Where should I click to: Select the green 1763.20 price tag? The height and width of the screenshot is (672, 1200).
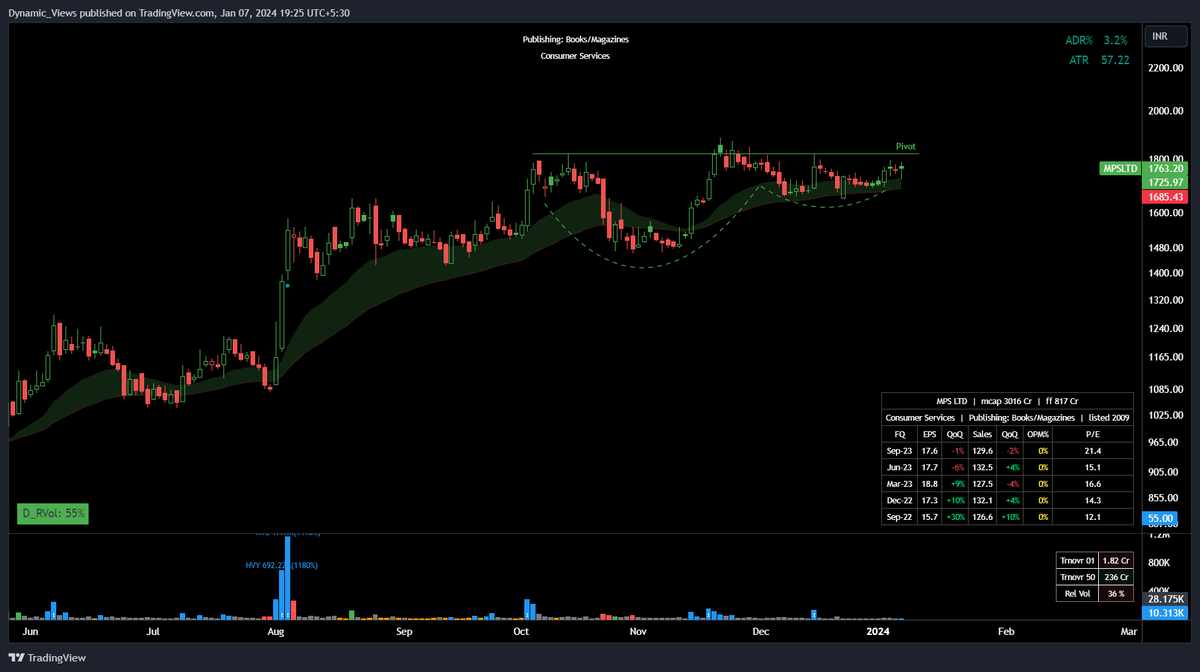(x=1167, y=169)
